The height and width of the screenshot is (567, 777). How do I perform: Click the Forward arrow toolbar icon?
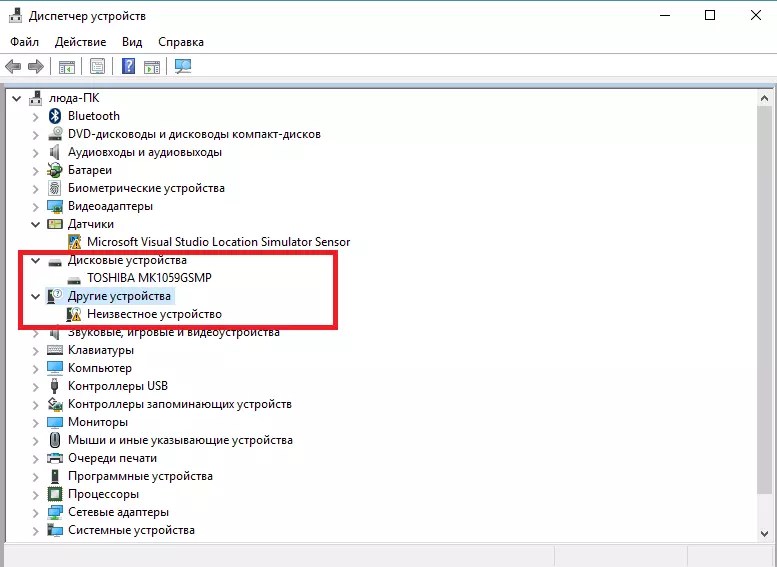pos(36,66)
